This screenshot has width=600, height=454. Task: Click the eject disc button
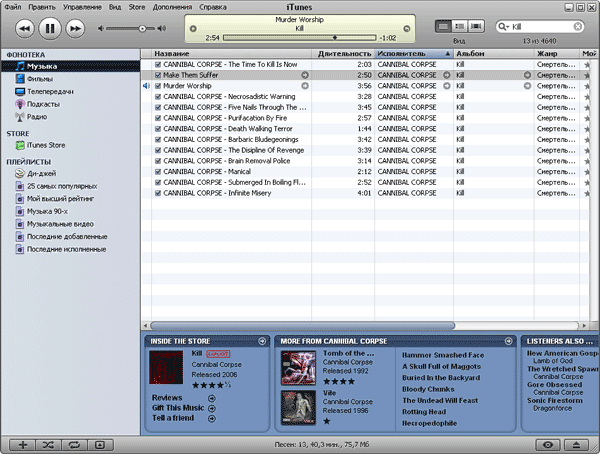pyautogui.click(x=576, y=444)
